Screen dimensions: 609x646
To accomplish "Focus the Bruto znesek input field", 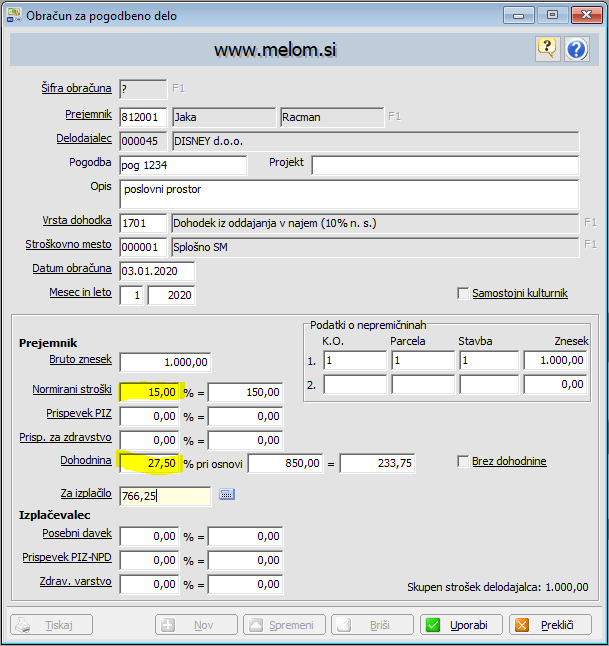I will (x=165, y=362).
